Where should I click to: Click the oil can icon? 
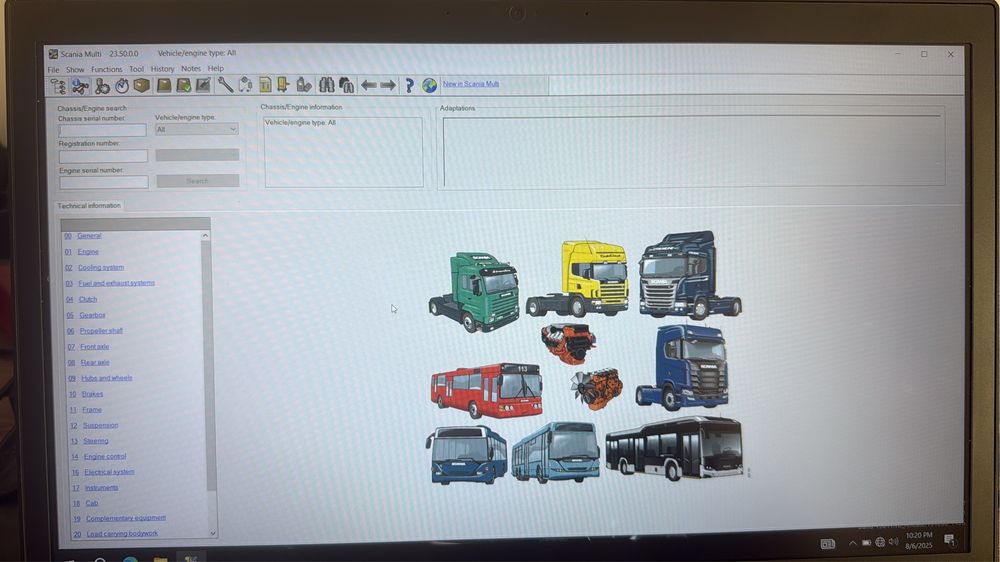[304, 85]
